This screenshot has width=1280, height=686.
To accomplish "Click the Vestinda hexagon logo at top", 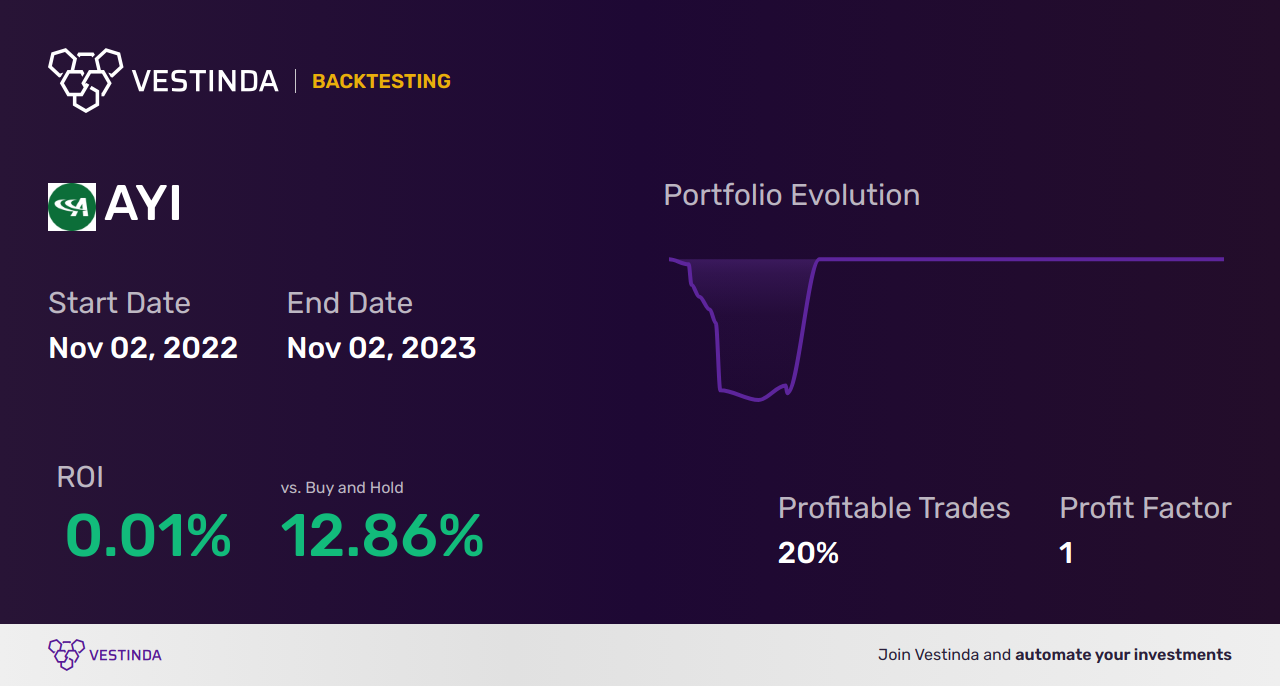I will (85, 79).
